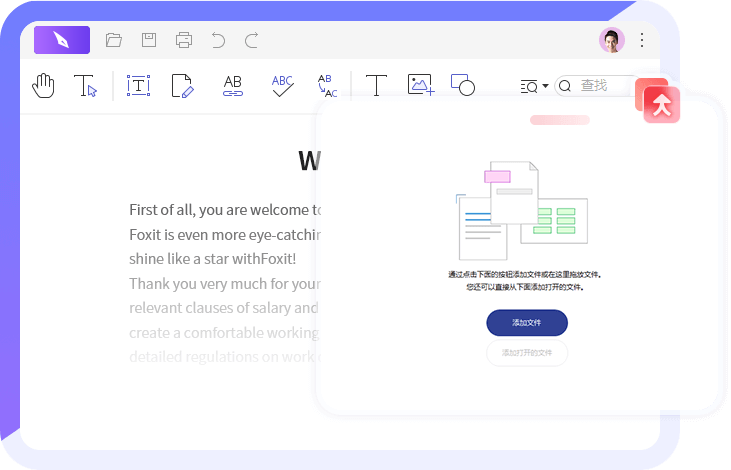Redo the last action
Viewport: 731px width, 470px height.
(252, 41)
